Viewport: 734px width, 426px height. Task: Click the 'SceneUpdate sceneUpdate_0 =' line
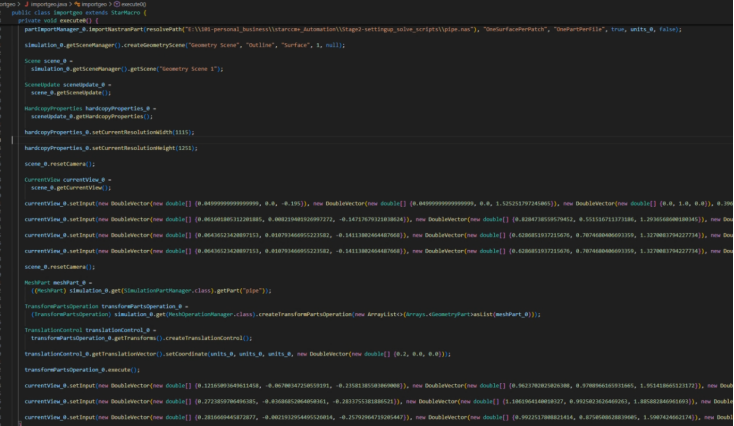[68, 85]
